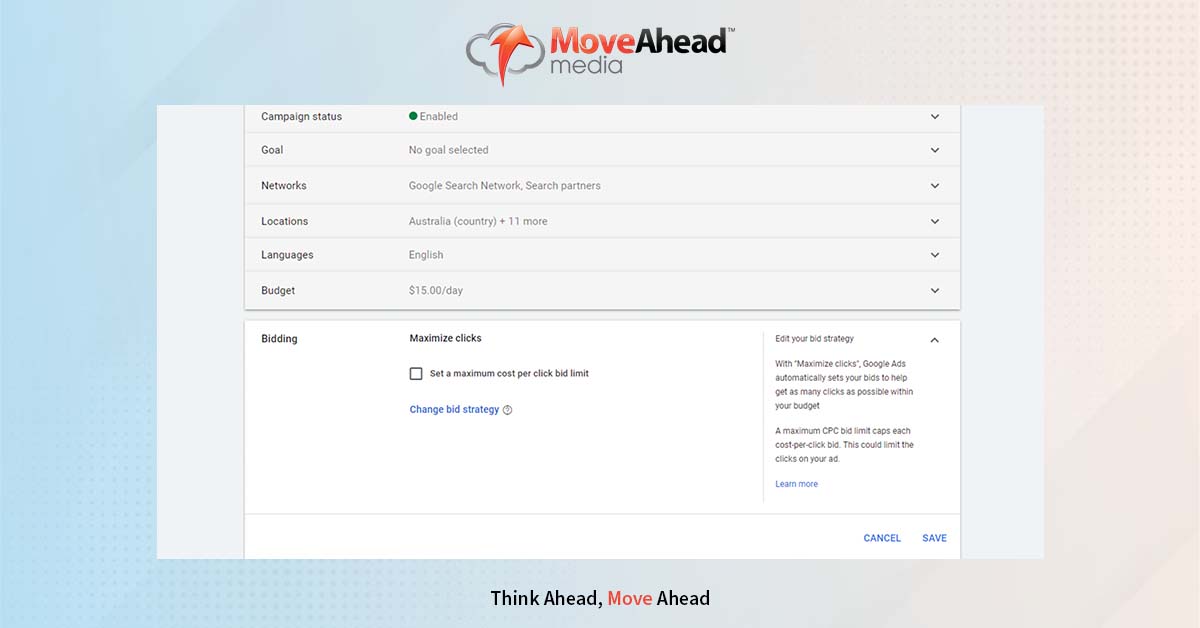The width and height of the screenshot is (1200, 628).
Task: Collapse the Bidding section chevron
Action: (x=935, y=340)
